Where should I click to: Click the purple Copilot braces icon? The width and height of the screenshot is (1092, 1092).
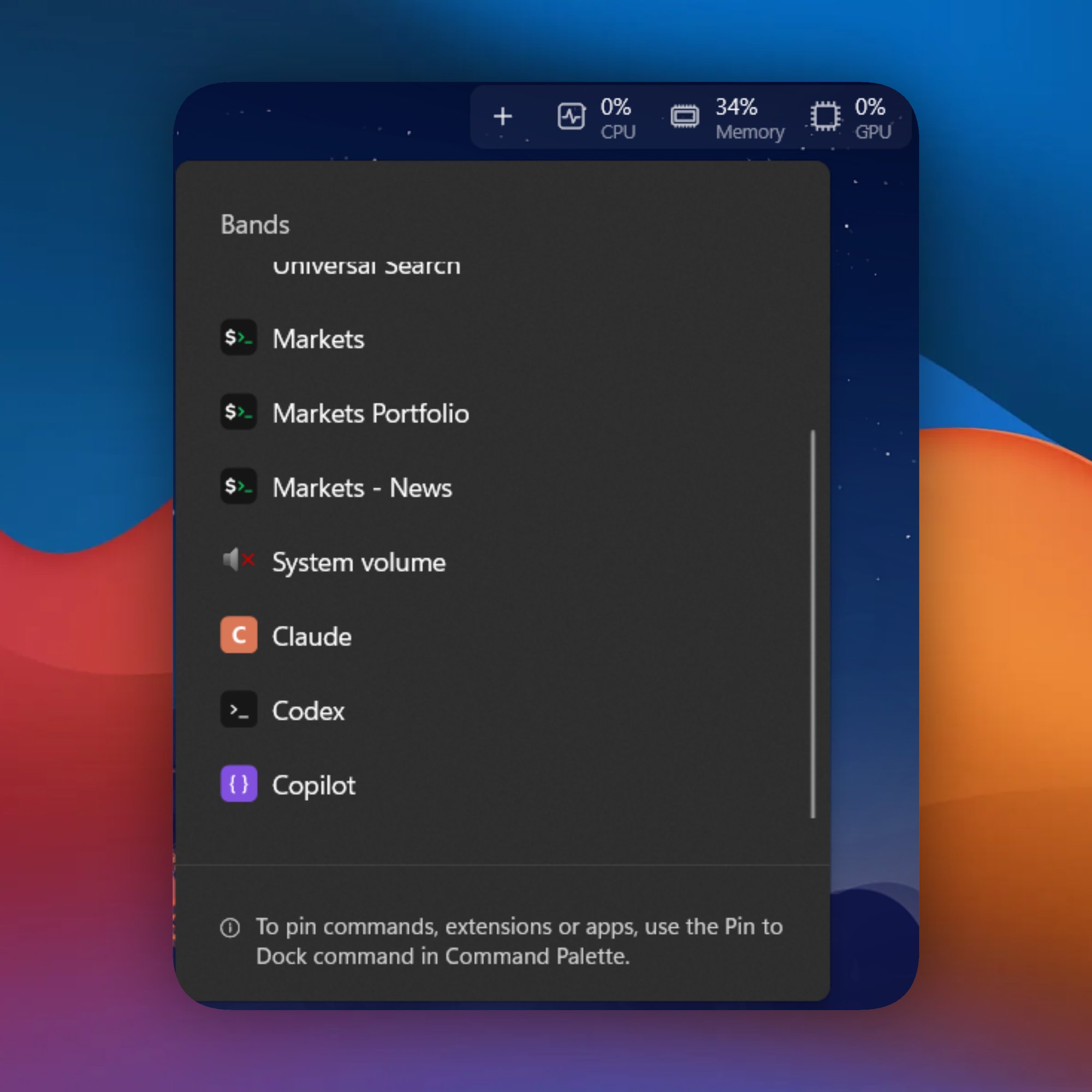239,784
